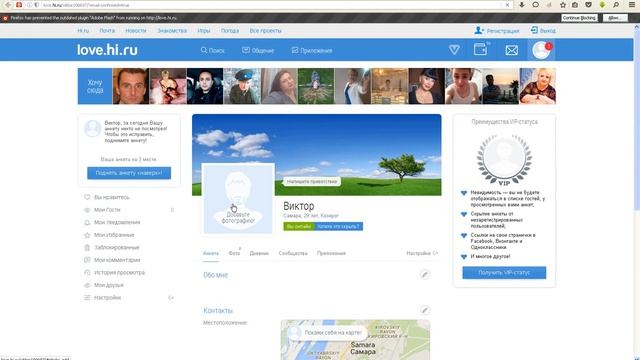Open the "Почта" top link
The width and height of the screenshot is (640, 360).
107,31
